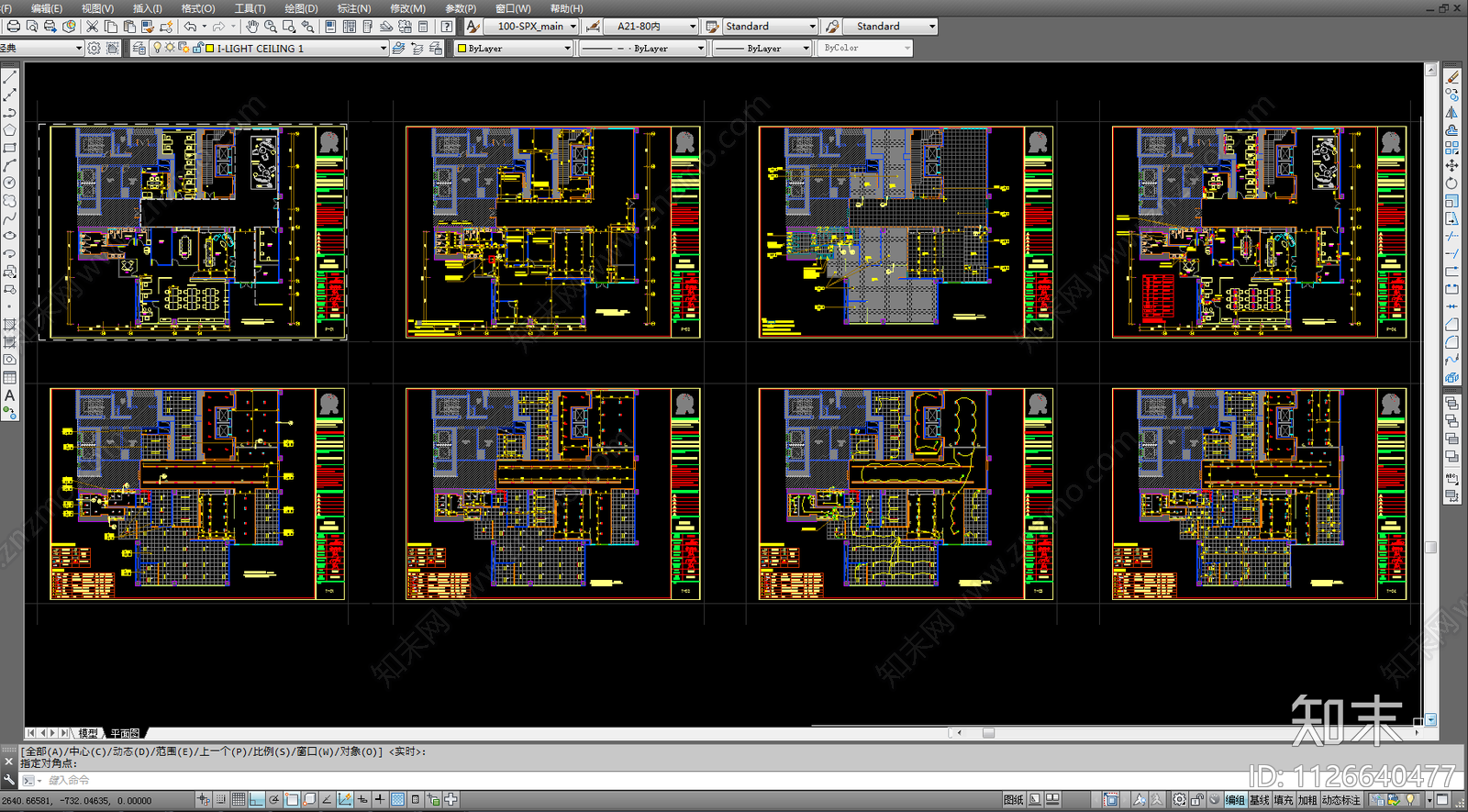Viewport: 1468px width, 812px height.
Task: Click the workspace settings gear icon
Action: [94, 48]
